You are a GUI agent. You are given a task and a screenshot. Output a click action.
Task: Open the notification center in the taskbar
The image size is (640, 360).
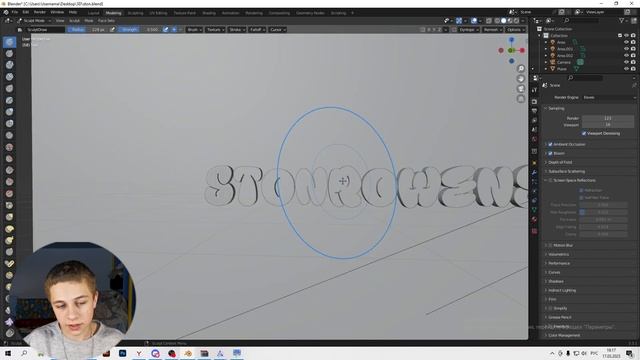click(x=630, y=353)
